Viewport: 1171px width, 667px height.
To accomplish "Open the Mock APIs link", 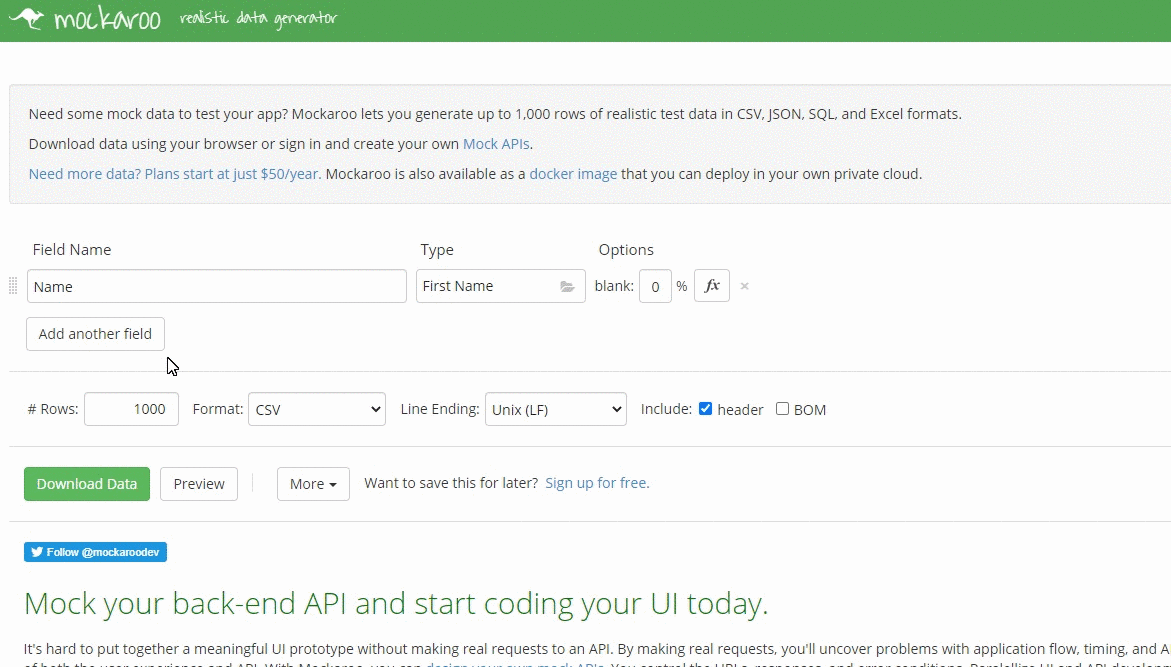I will tap(497, 144).
